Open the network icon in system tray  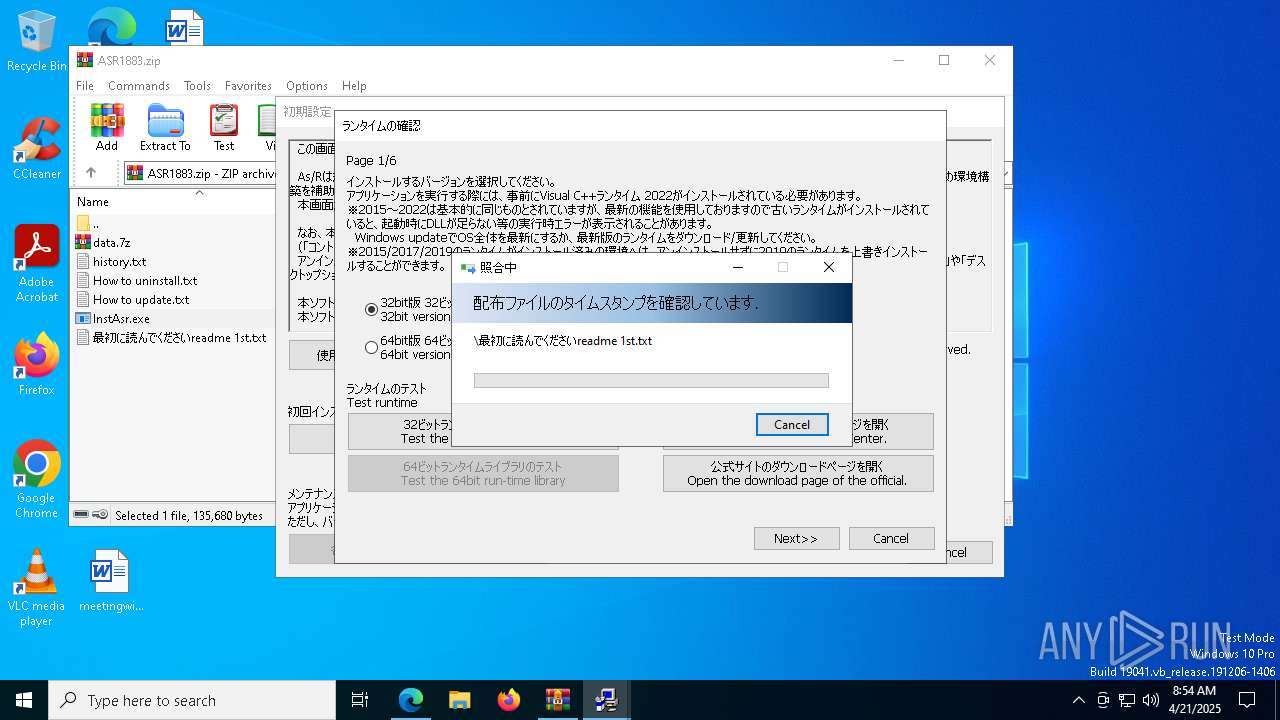(1126, 700)
